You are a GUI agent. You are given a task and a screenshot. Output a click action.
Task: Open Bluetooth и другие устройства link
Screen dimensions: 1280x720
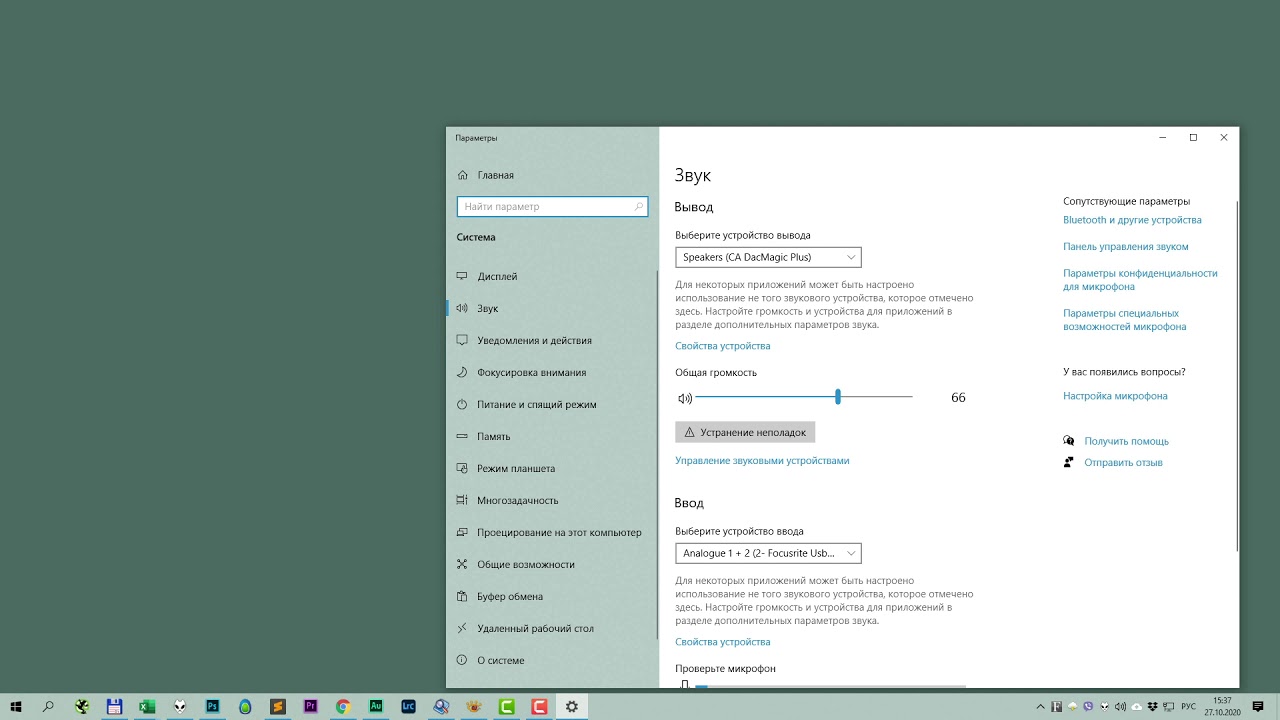point(1132,220)
